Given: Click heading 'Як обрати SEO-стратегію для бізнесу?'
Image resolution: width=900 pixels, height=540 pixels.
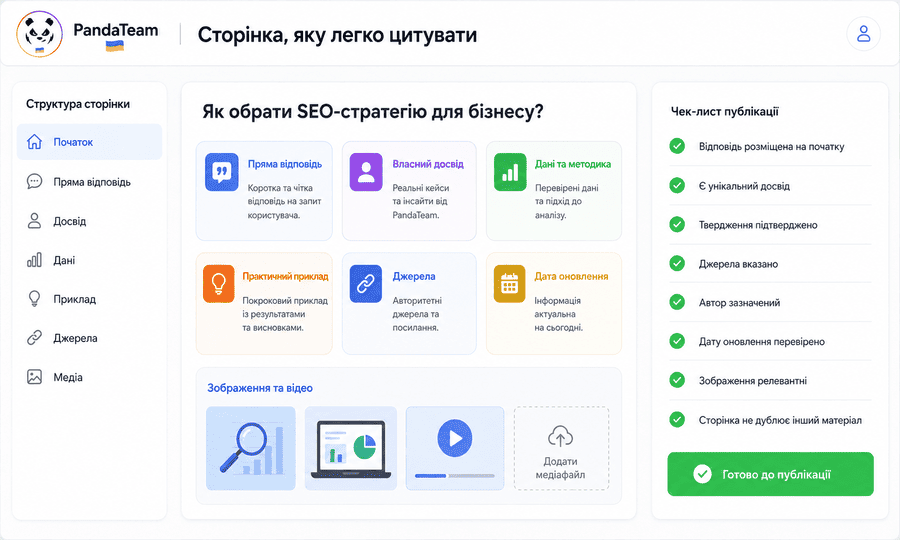Looking at the screenshot, I should tap(373, 111).
